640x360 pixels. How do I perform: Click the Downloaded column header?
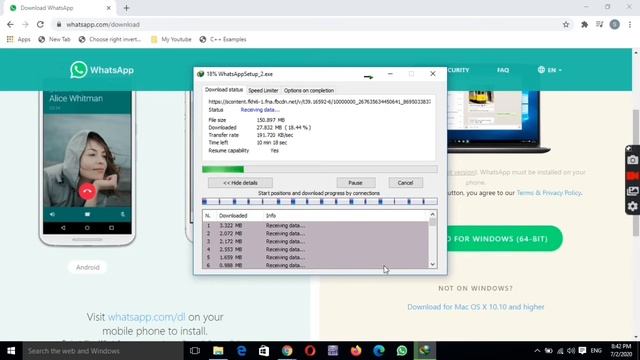[233, 216]
